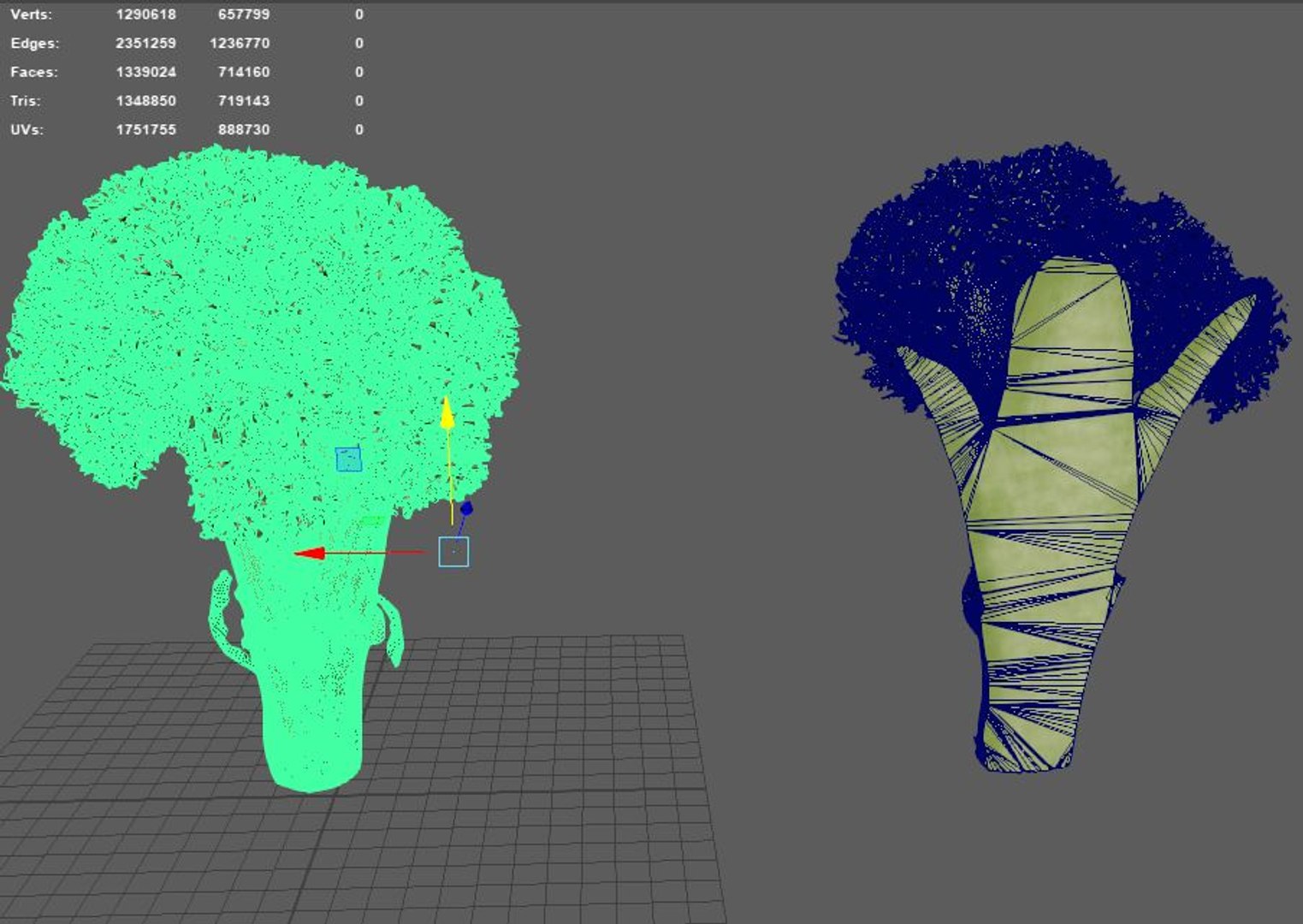Click the UVs label in the heads-up display
This screenshot has height=924, width=1303.
pyautogui.click(x=27, y=130)
